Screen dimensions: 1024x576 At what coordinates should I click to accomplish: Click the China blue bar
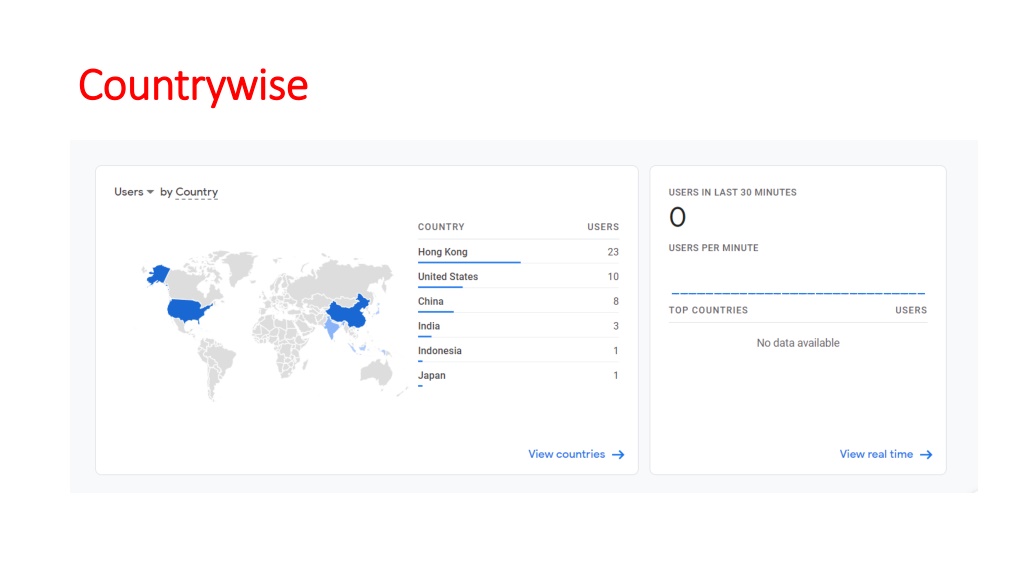click(x=436, y=312)
